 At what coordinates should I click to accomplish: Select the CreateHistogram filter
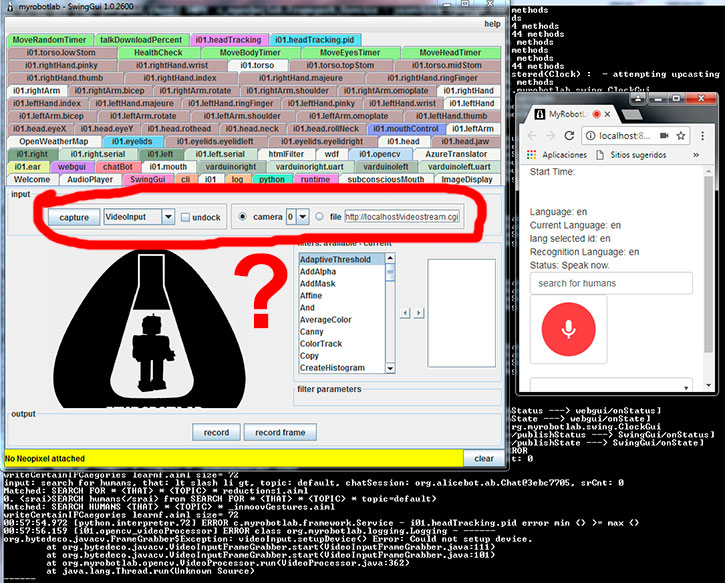(342, 368)
